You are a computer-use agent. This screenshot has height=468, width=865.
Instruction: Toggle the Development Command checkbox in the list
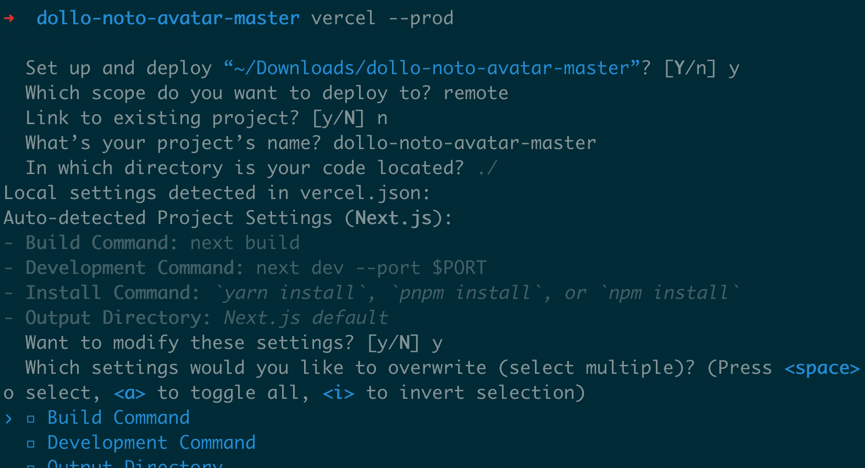click(31, 443)
